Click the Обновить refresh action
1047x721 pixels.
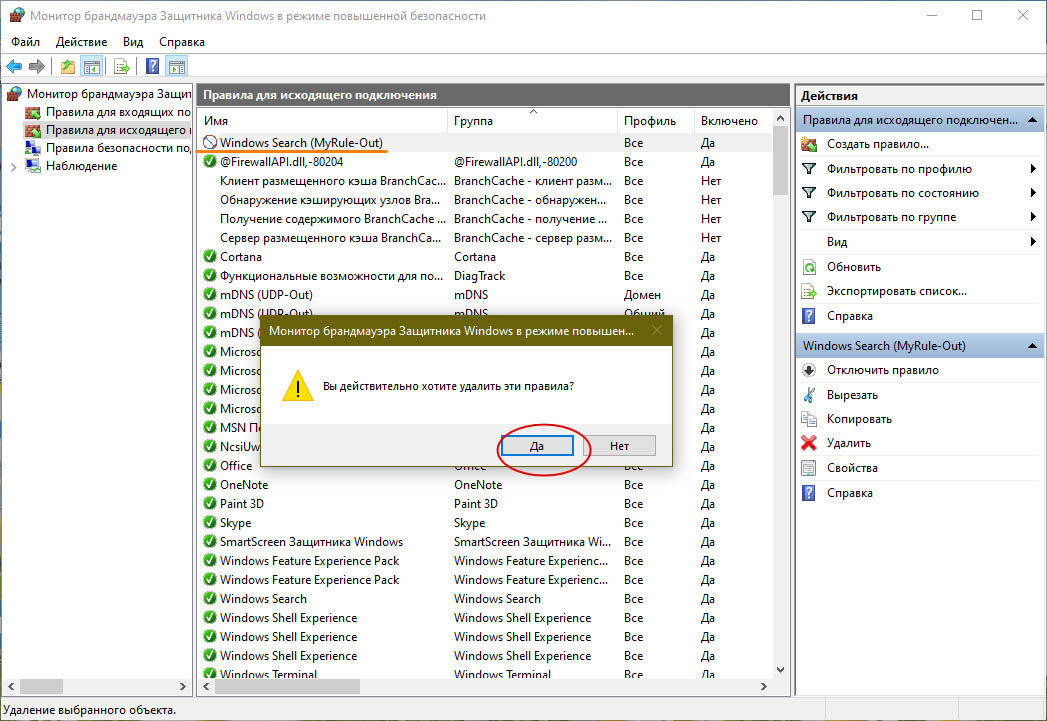(x=853, y=267)
